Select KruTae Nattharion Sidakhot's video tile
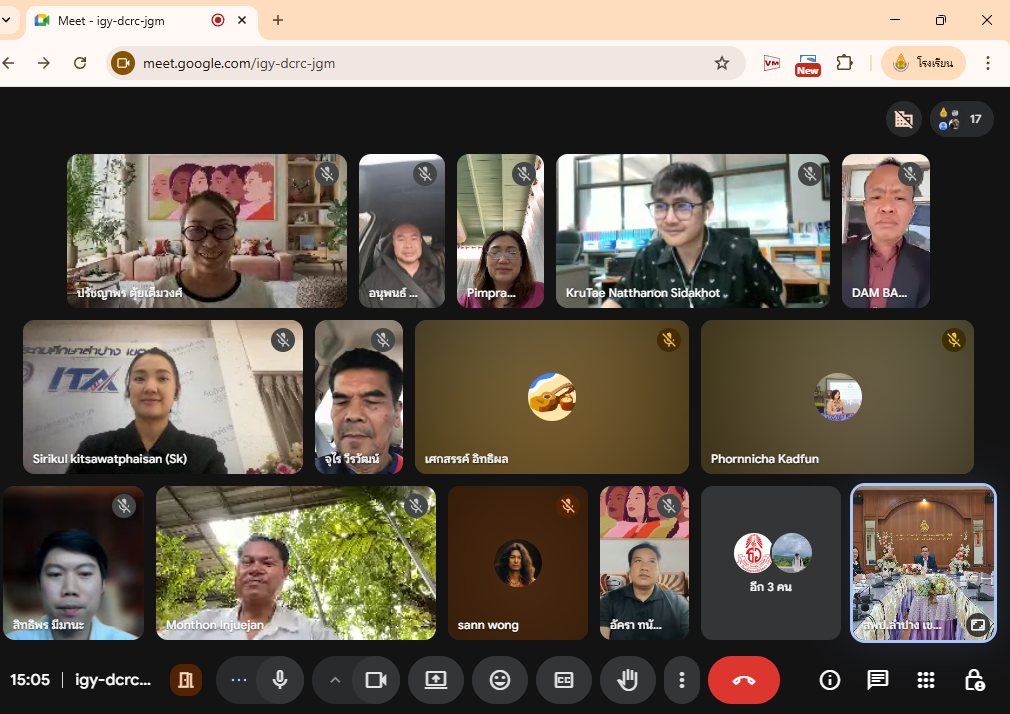The image size is (1010, 714). [692, 230]
